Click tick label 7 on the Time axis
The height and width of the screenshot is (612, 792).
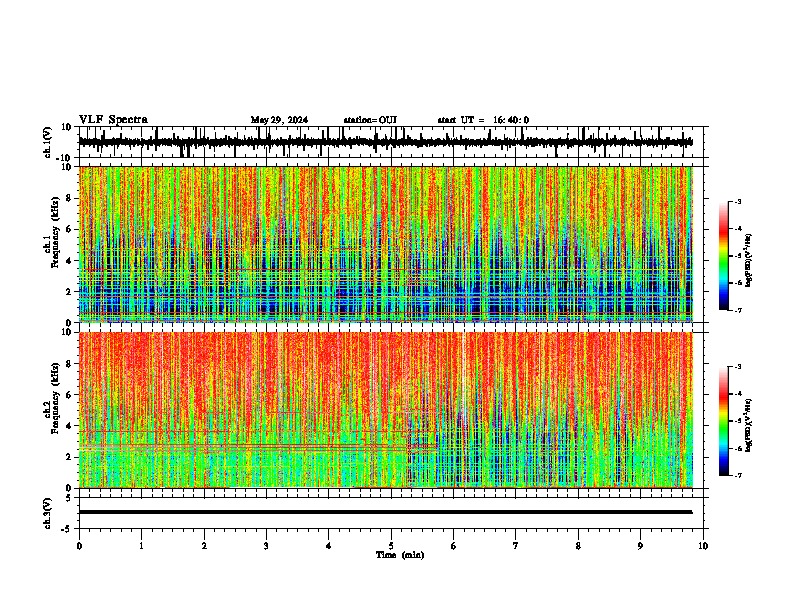point(516,546)
